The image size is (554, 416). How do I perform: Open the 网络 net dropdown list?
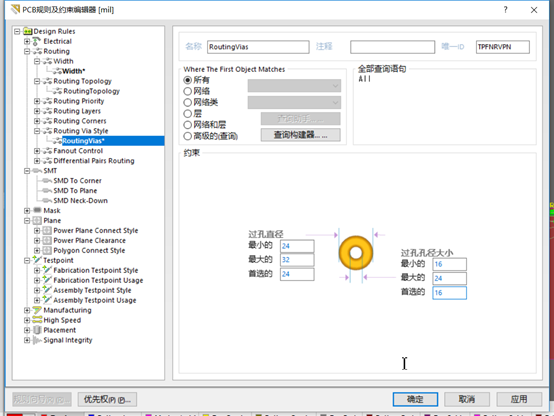(294, 86)
